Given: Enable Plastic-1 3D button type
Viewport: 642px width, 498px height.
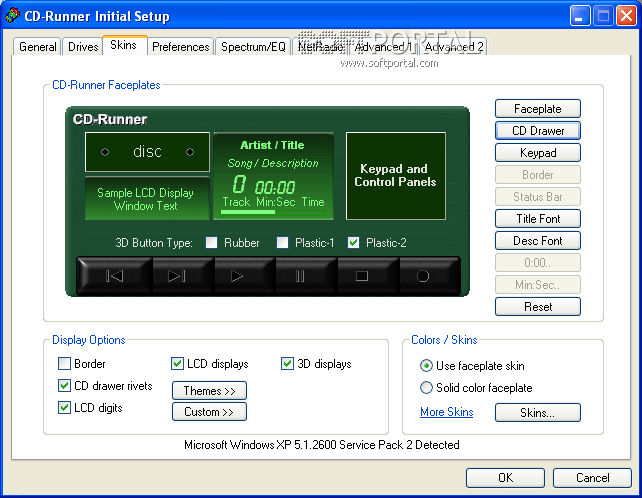Looking at the screenshot, I should (x=283, y=242).
